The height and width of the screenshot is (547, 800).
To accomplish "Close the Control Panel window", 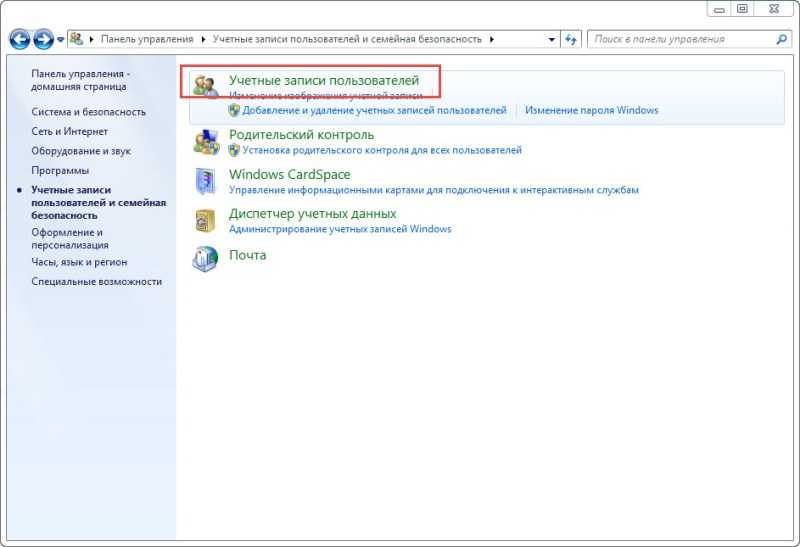I will [774, 9].
